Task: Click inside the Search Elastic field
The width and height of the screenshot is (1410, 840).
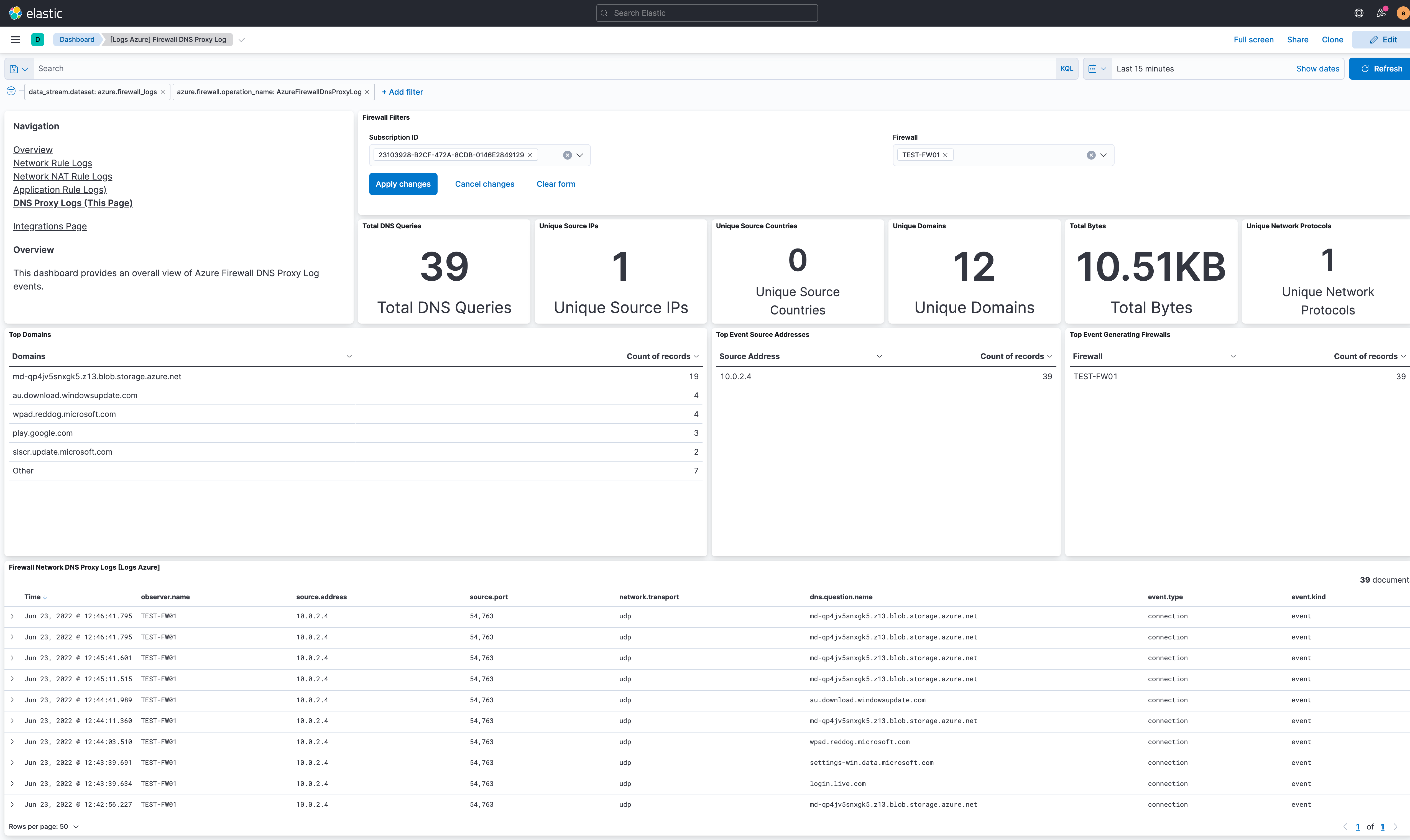Action: (706, 12)
